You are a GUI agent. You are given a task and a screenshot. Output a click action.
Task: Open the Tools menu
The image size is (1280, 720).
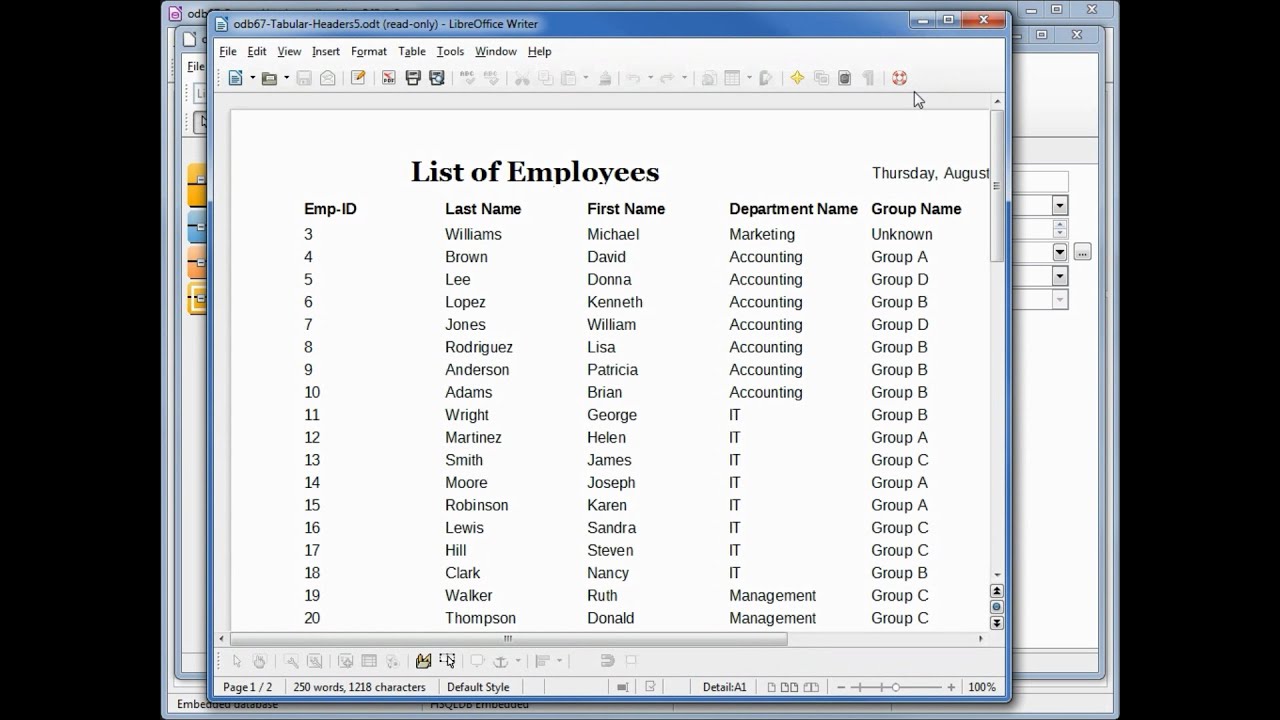[x=450, y=51]
